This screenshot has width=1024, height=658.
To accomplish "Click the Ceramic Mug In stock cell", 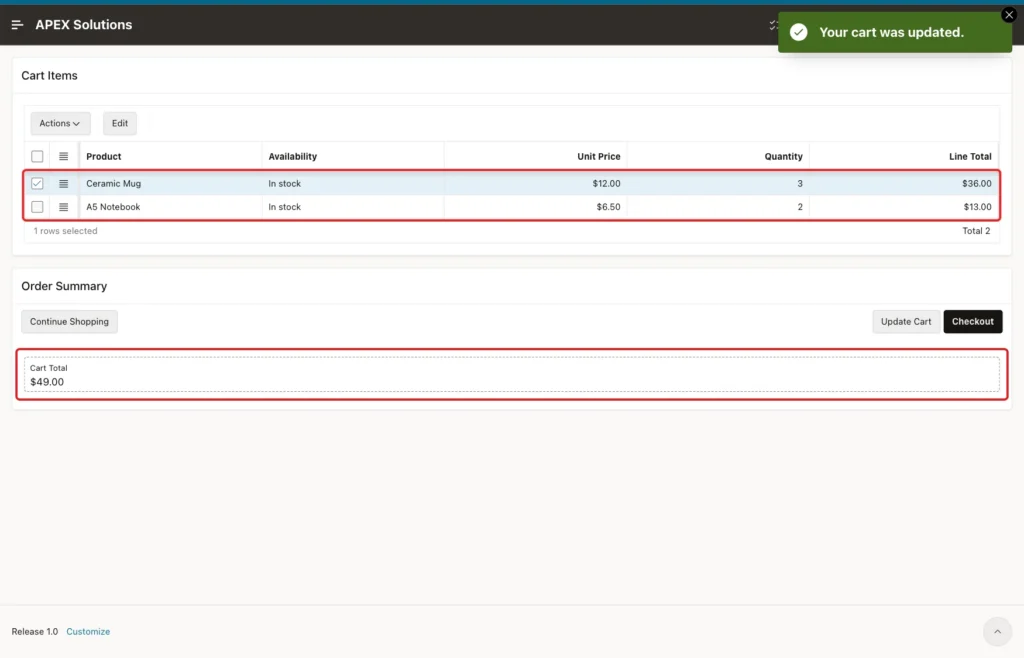I will pyautogui.click(x=353, y=184).
